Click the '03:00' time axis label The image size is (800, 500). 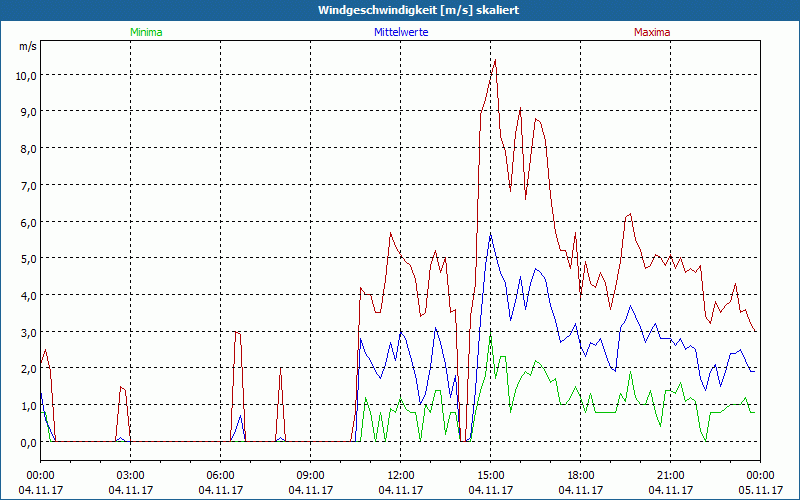coord(131,476)
